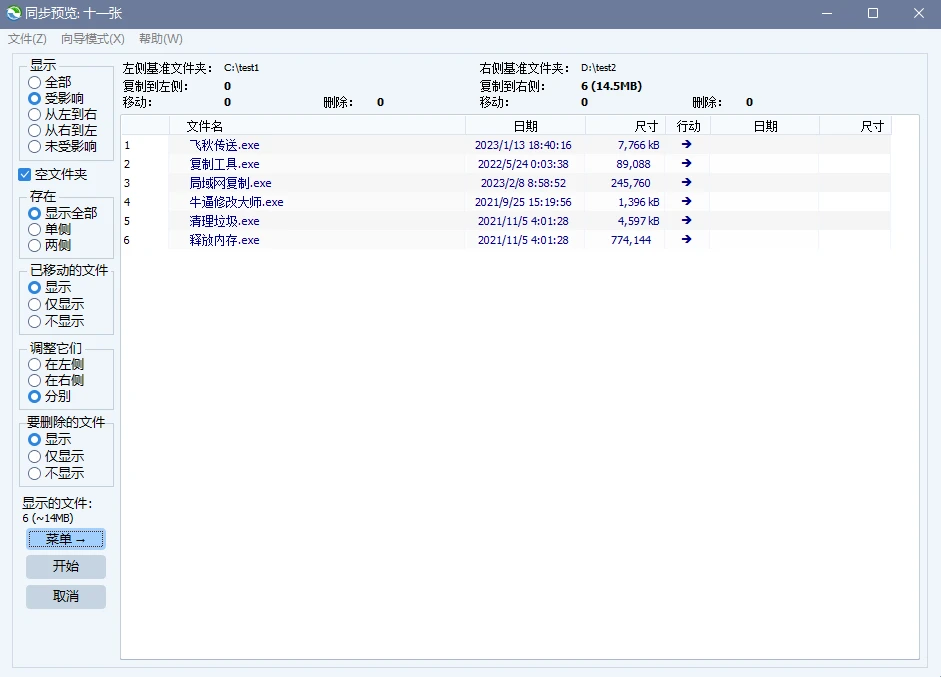Viewport: 941px width, 677px height.
Task: Open the 文件(Z) menu
Action: click(x=27, y=39)
